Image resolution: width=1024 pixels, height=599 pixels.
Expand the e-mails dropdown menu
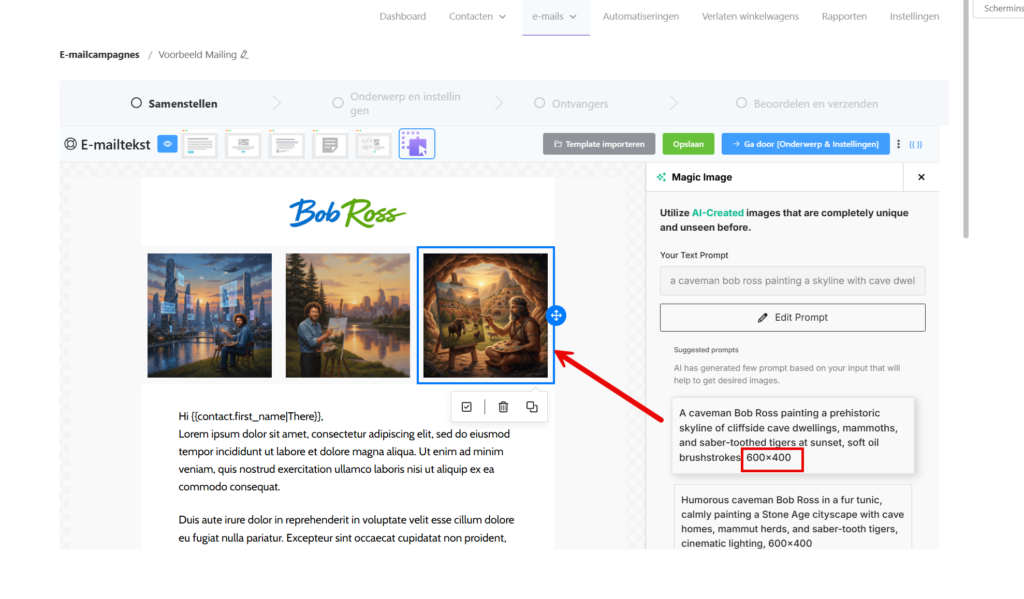point(554,16)
